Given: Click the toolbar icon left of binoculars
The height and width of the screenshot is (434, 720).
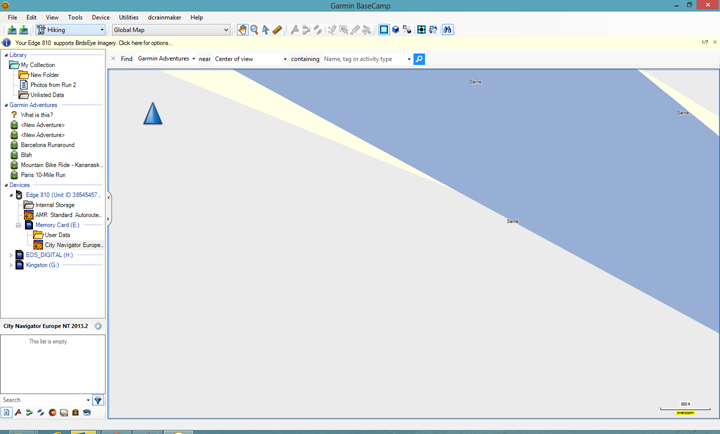Looking at the screenshot, I should pyautogui.click(x=433, y=30).
